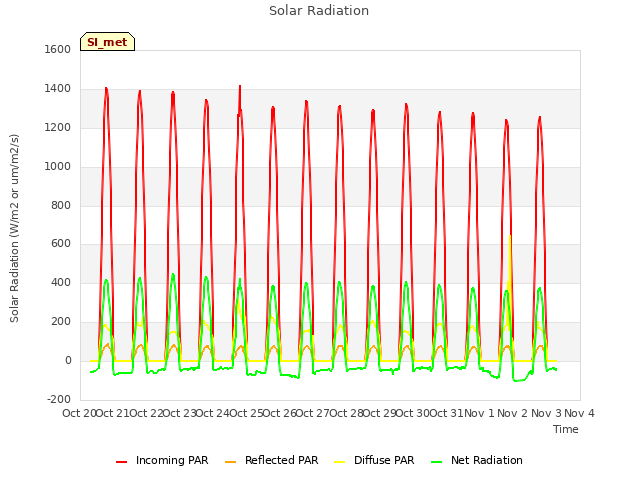
Task: Click the 400 y-axis tick label
Action: point(61,283)
